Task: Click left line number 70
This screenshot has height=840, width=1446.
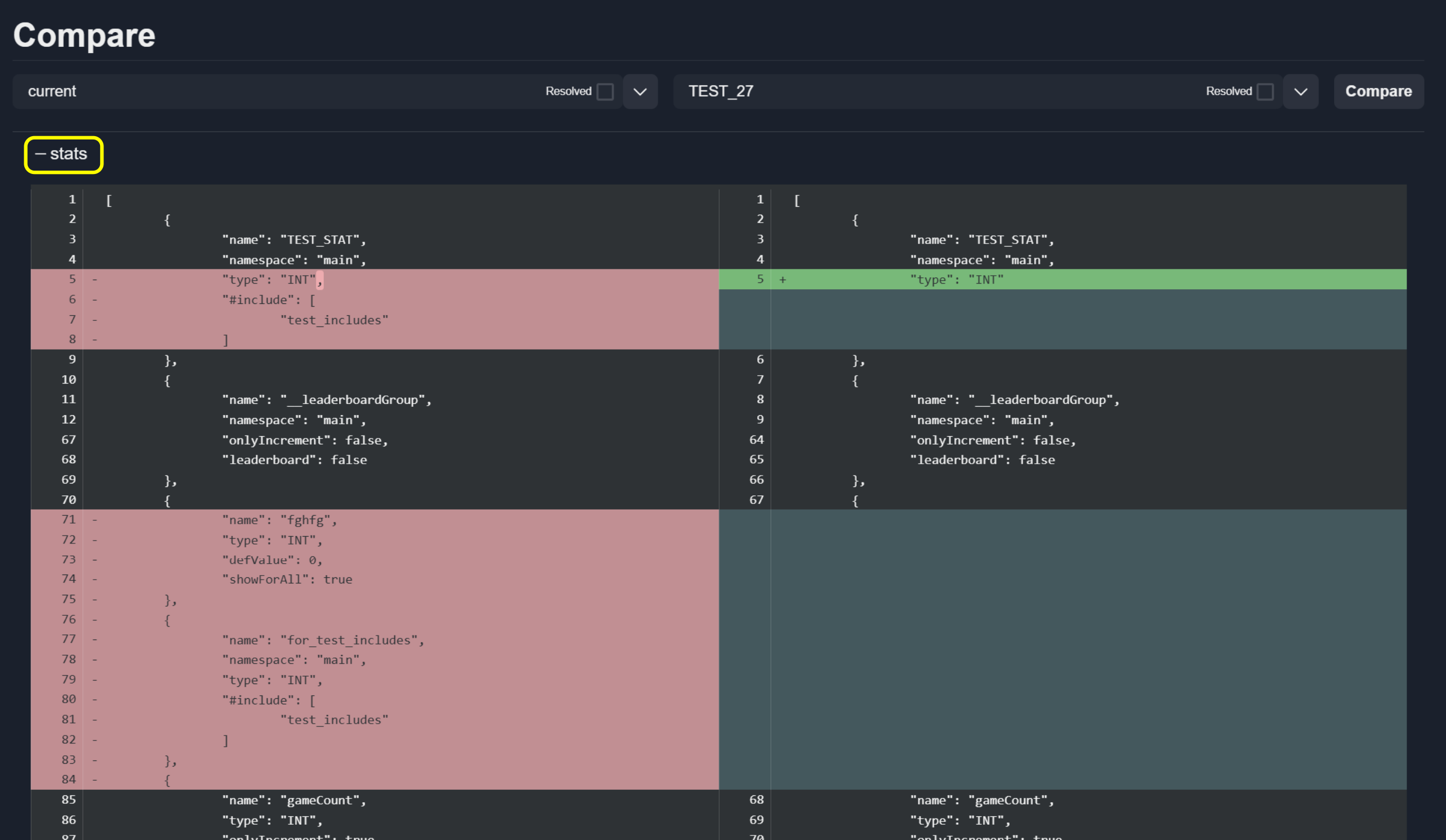Action: (68, 500)
